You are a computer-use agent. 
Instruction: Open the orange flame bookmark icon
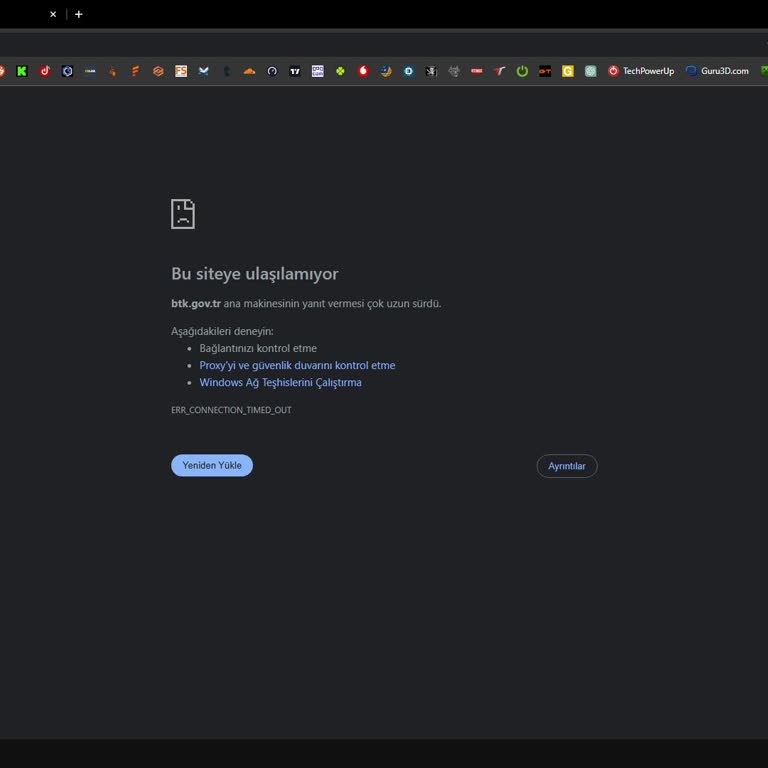(113, 71)
